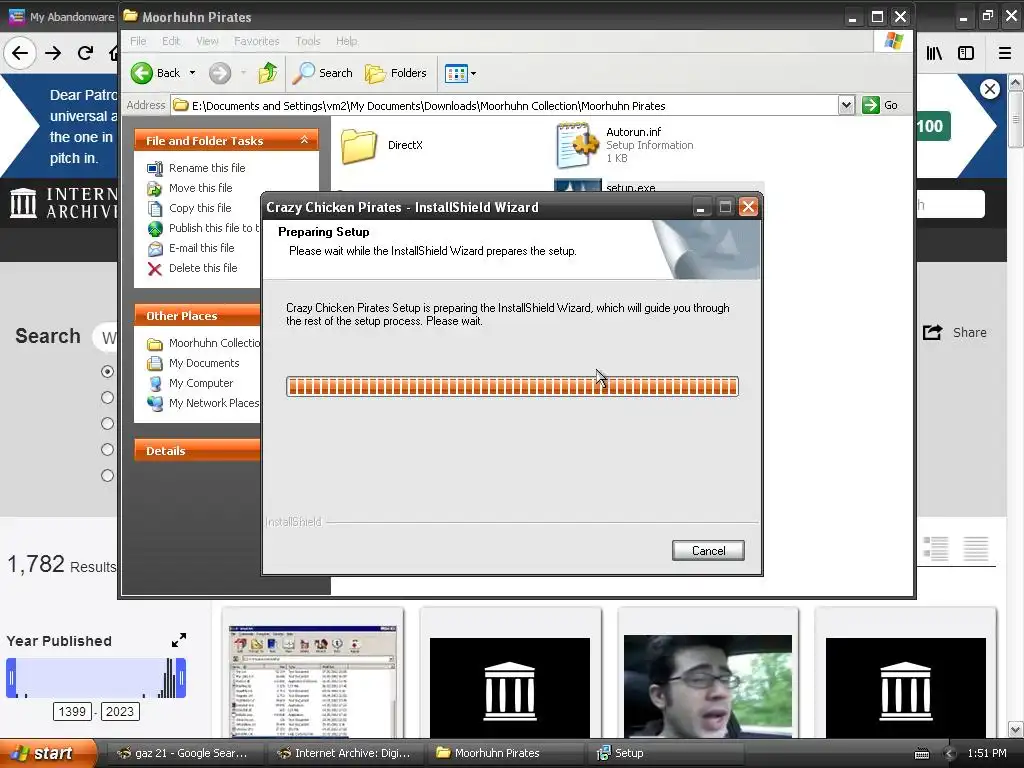
Task: Click the Other Places panel header
Action: pos(197,315)
